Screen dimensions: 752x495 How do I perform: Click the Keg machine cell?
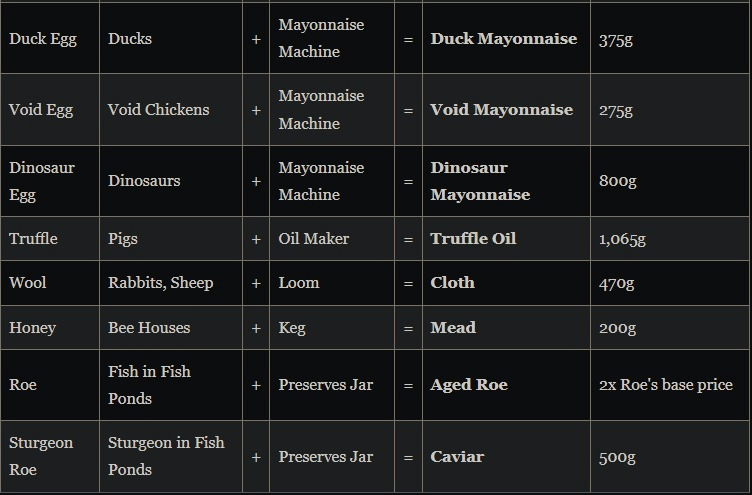pos(293,328)
